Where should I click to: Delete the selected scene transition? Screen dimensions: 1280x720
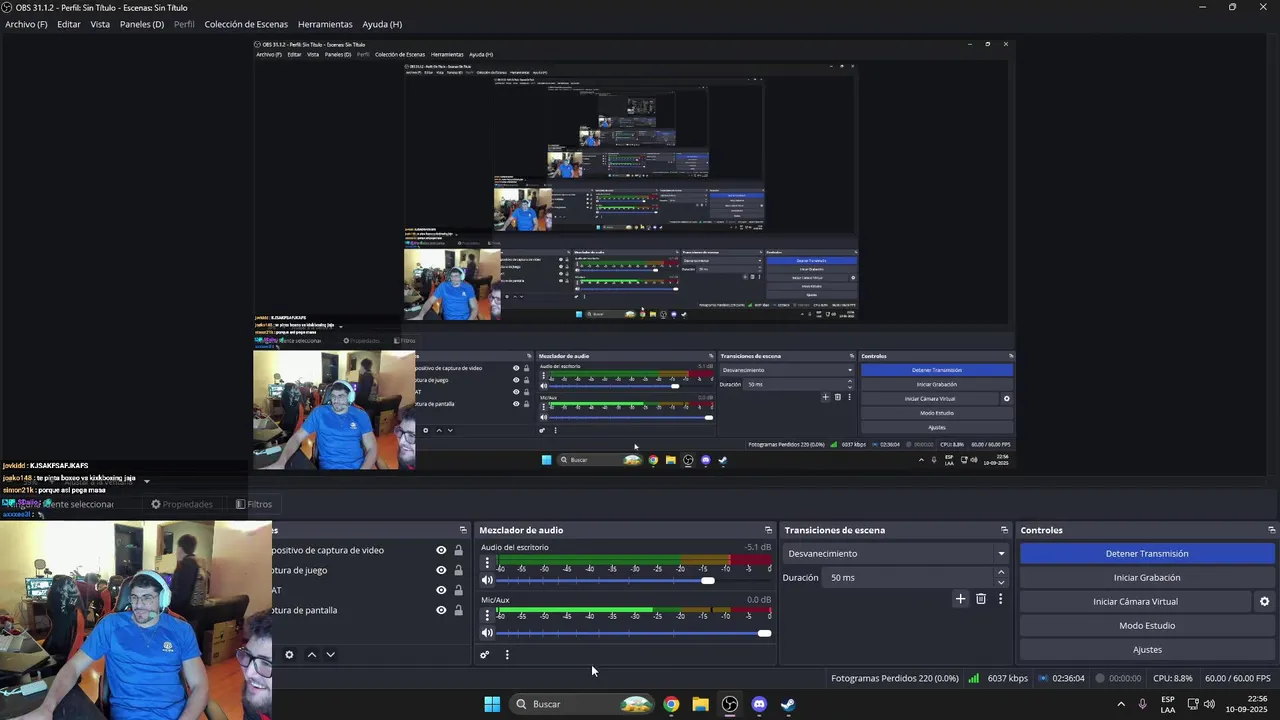point(981,599)
